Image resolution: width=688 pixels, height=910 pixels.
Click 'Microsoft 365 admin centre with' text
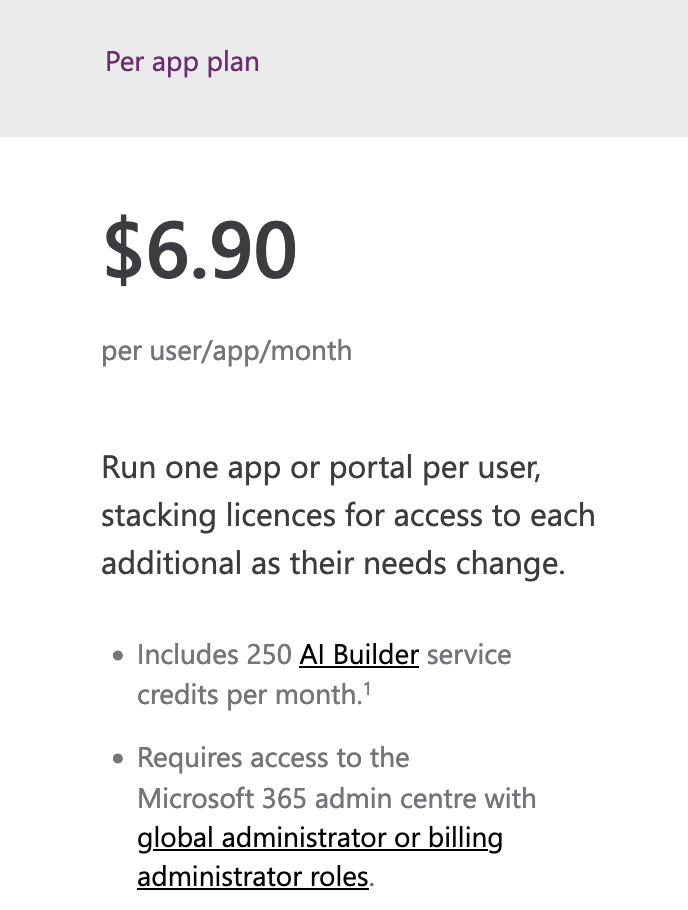coord(337,799)
